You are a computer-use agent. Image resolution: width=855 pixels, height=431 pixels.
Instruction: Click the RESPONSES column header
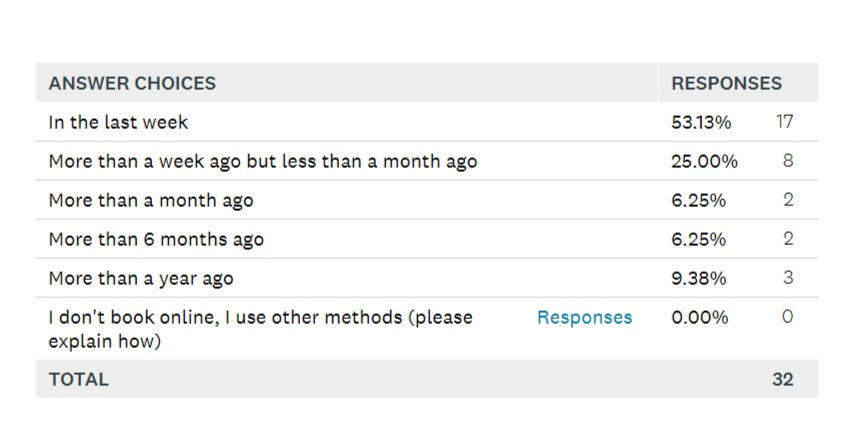[x=726, y=83]
